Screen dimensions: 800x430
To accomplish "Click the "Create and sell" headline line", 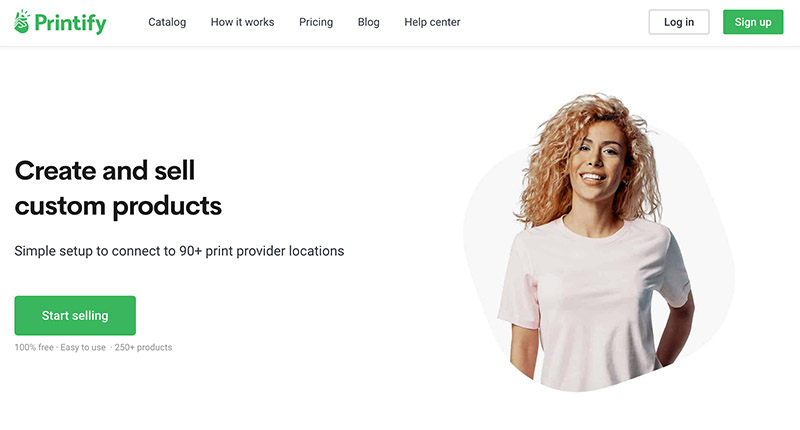I will [x=105, y=170].
